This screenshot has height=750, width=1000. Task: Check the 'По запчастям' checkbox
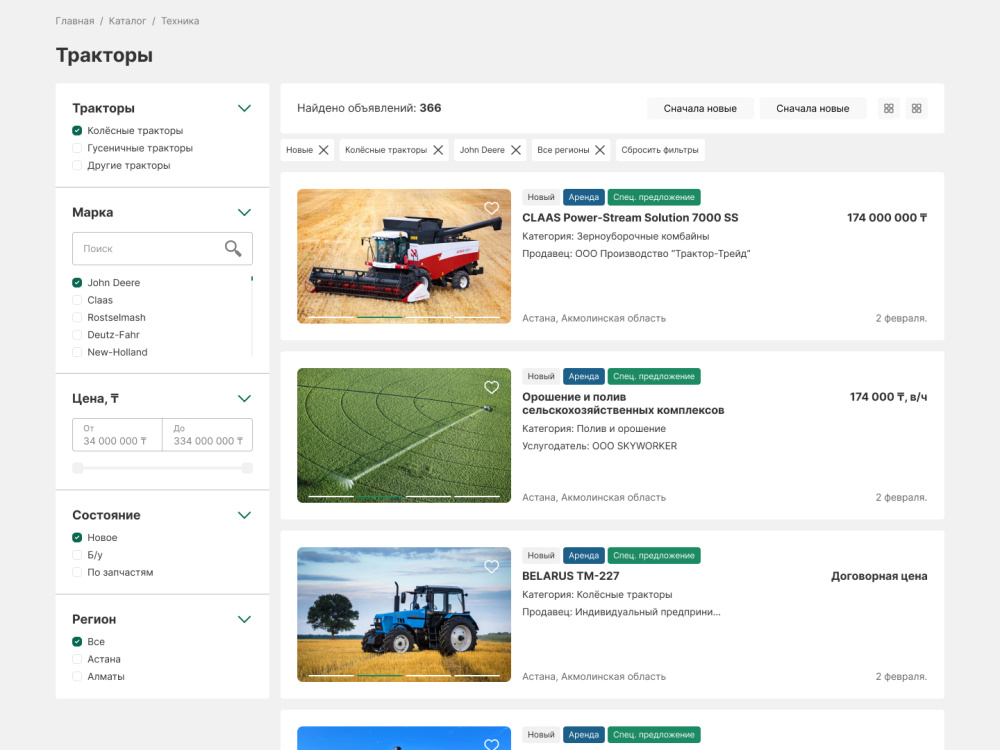77,572
